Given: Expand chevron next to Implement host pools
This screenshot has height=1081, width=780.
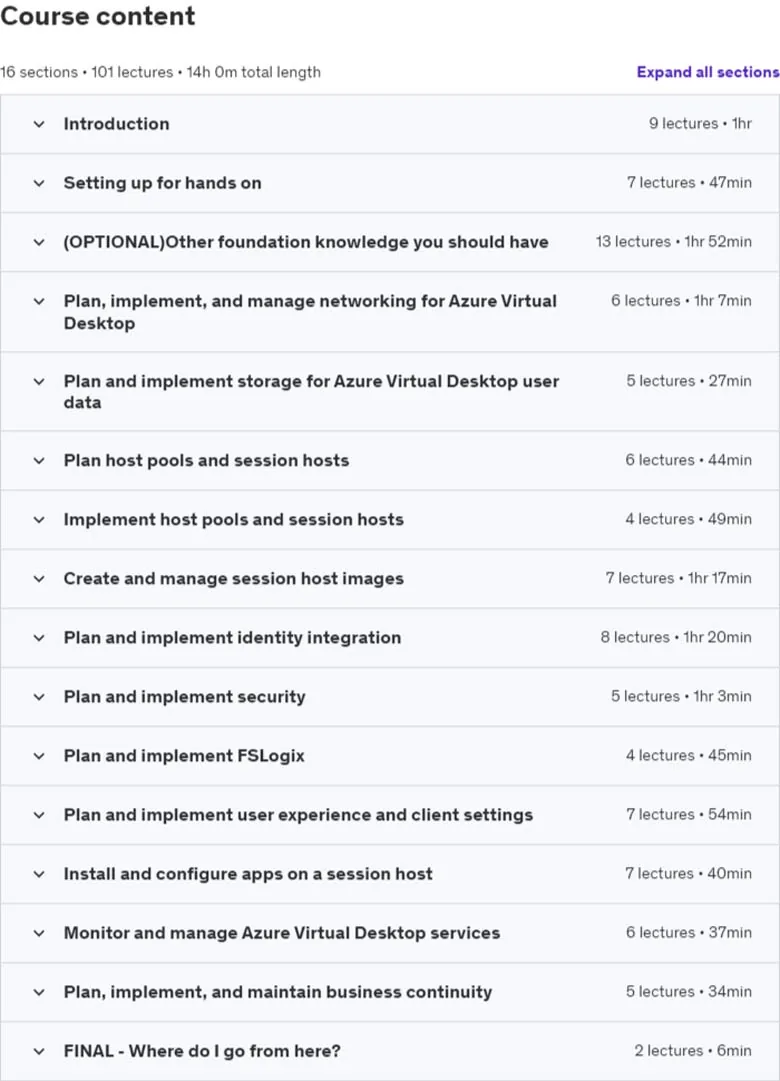Looking at the screenshot, I should (39, 520).
